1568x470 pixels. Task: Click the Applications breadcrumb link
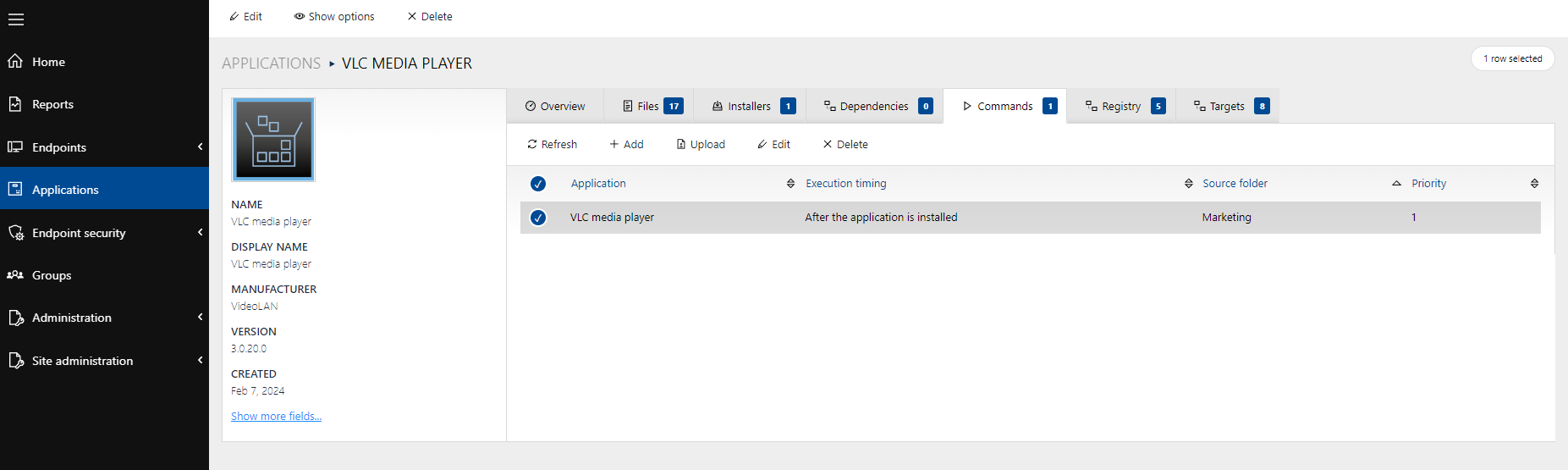[x=271, y=64]
